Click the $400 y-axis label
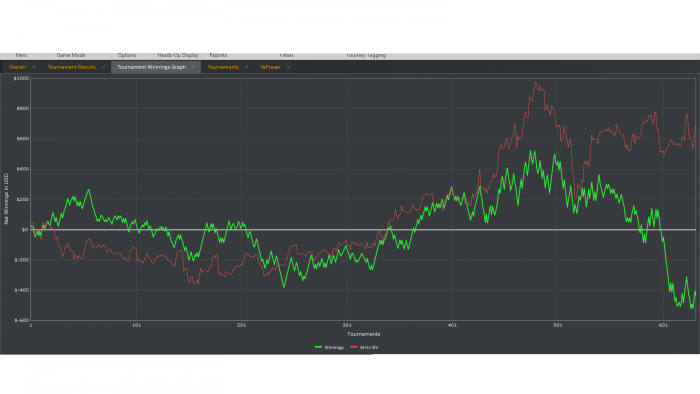Image resolution: width=700 pixels, height=394 pixels. [22, 169]
